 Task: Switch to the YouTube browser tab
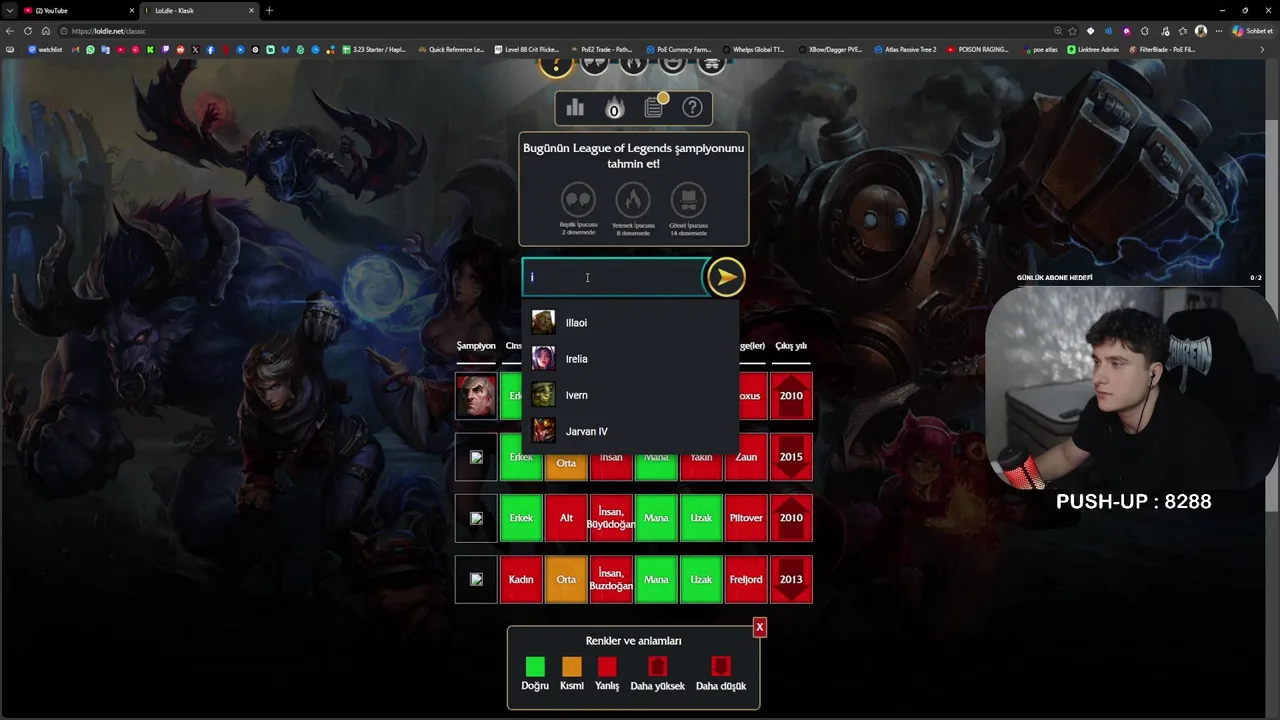pyautogui.click(x=78, y=10)
